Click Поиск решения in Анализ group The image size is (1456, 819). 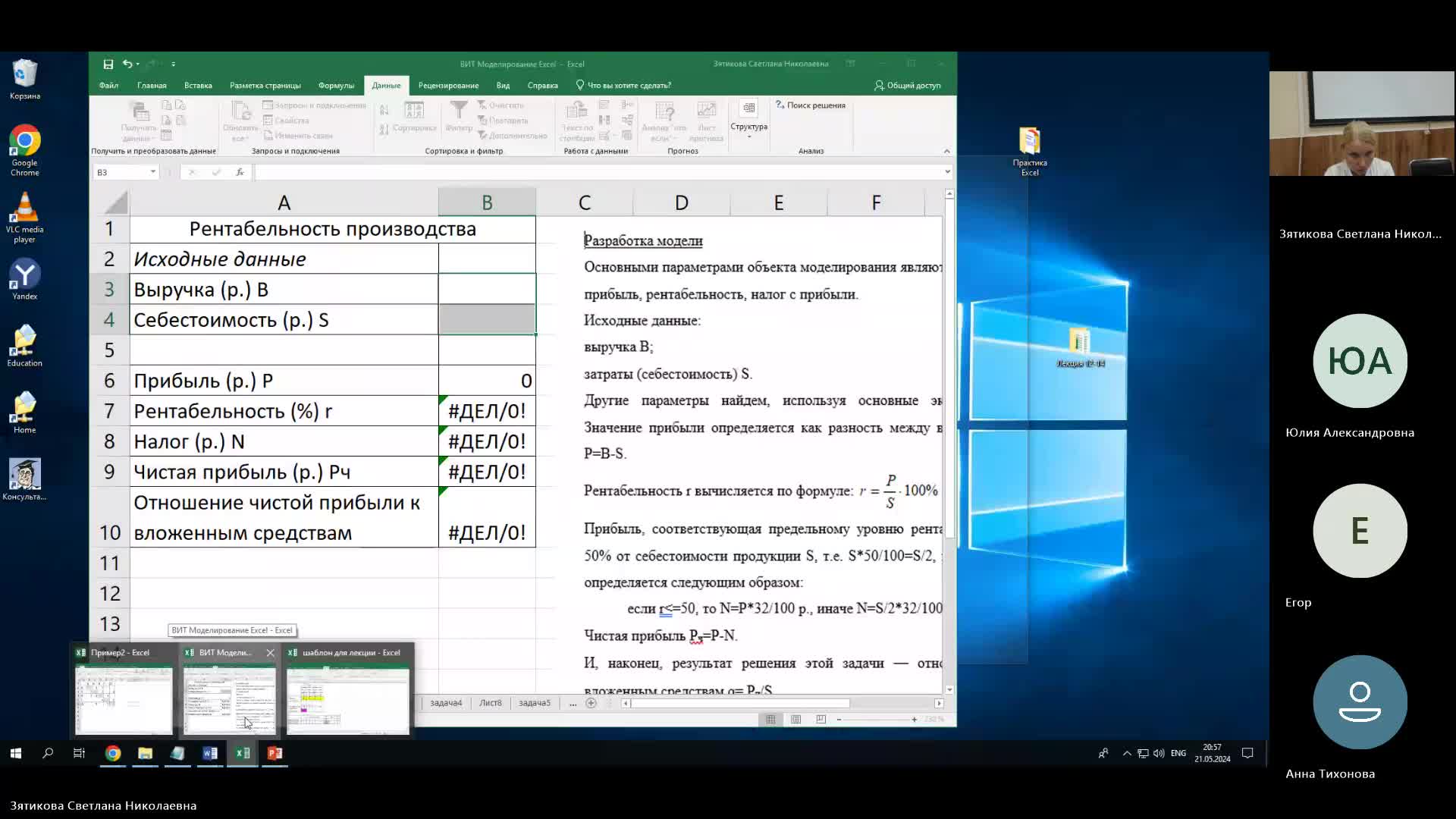(x=811, y=105)
